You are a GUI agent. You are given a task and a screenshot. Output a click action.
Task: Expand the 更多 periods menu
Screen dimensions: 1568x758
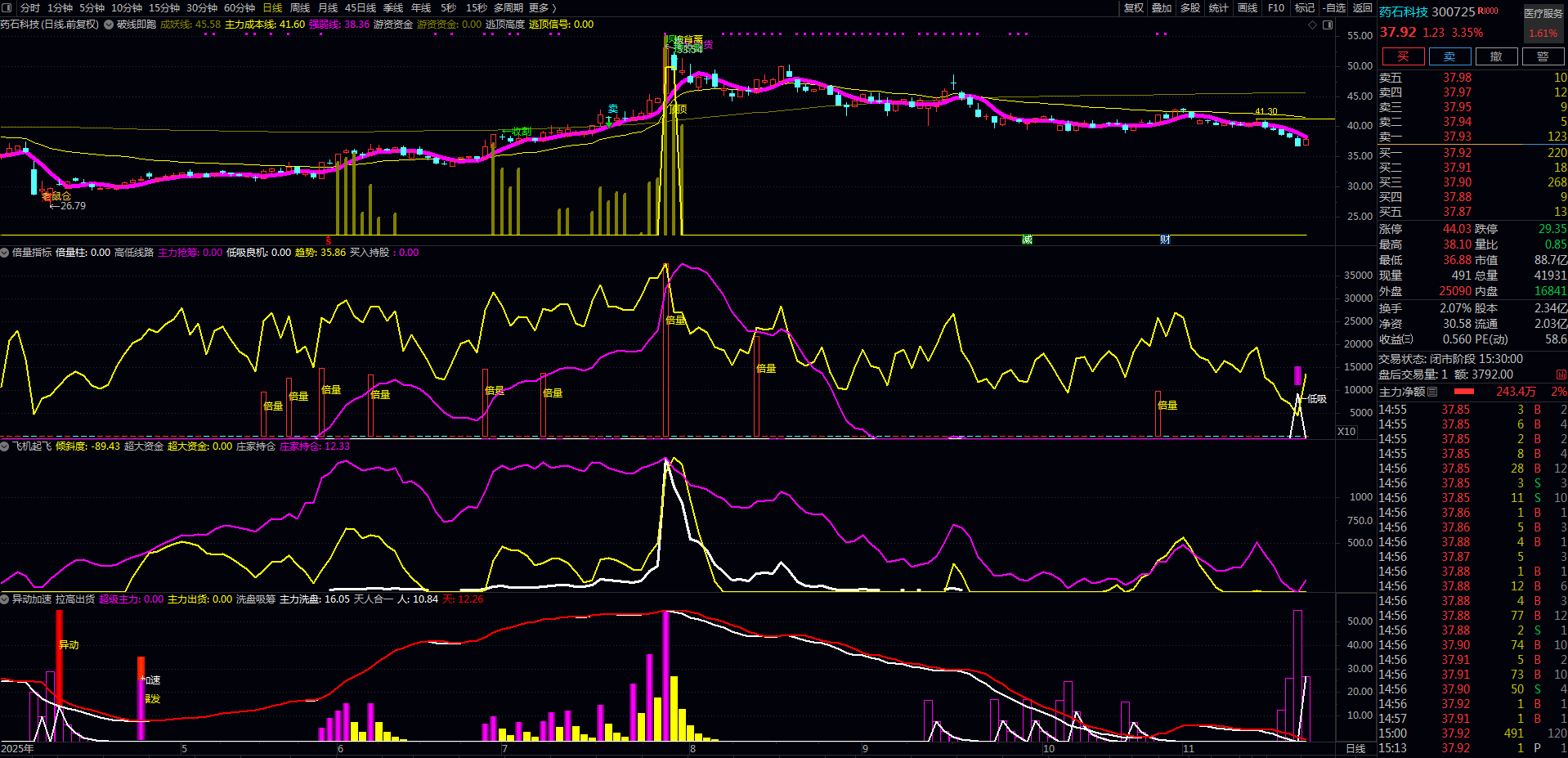[542, 7]
